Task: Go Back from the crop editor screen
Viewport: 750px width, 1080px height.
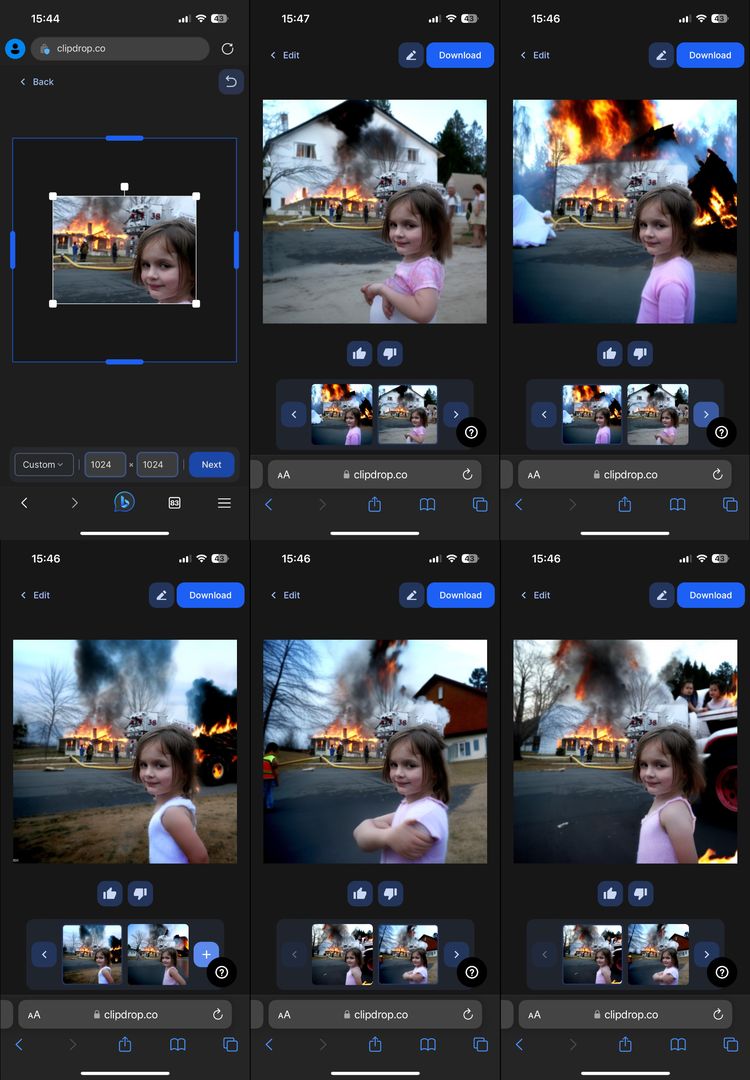Action: coord(37,82)
